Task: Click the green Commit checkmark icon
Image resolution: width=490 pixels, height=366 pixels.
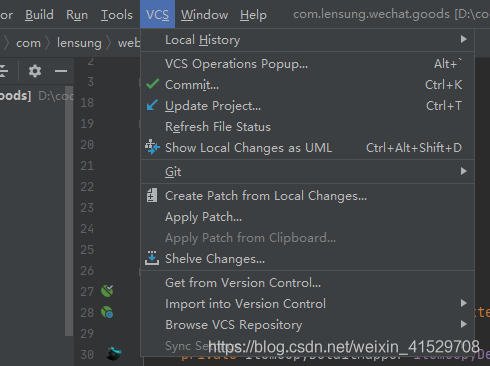Action: (152, 84)
